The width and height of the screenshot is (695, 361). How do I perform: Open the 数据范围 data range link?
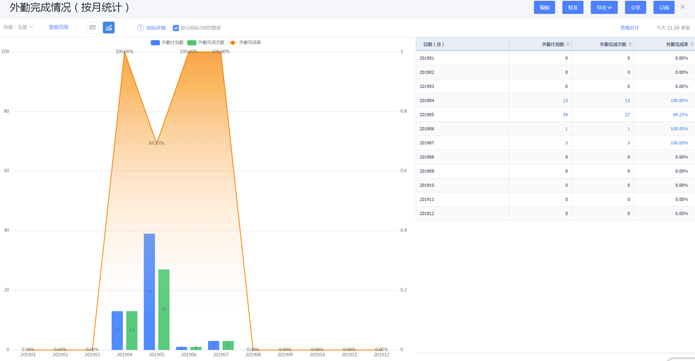(x=59, y=27)
